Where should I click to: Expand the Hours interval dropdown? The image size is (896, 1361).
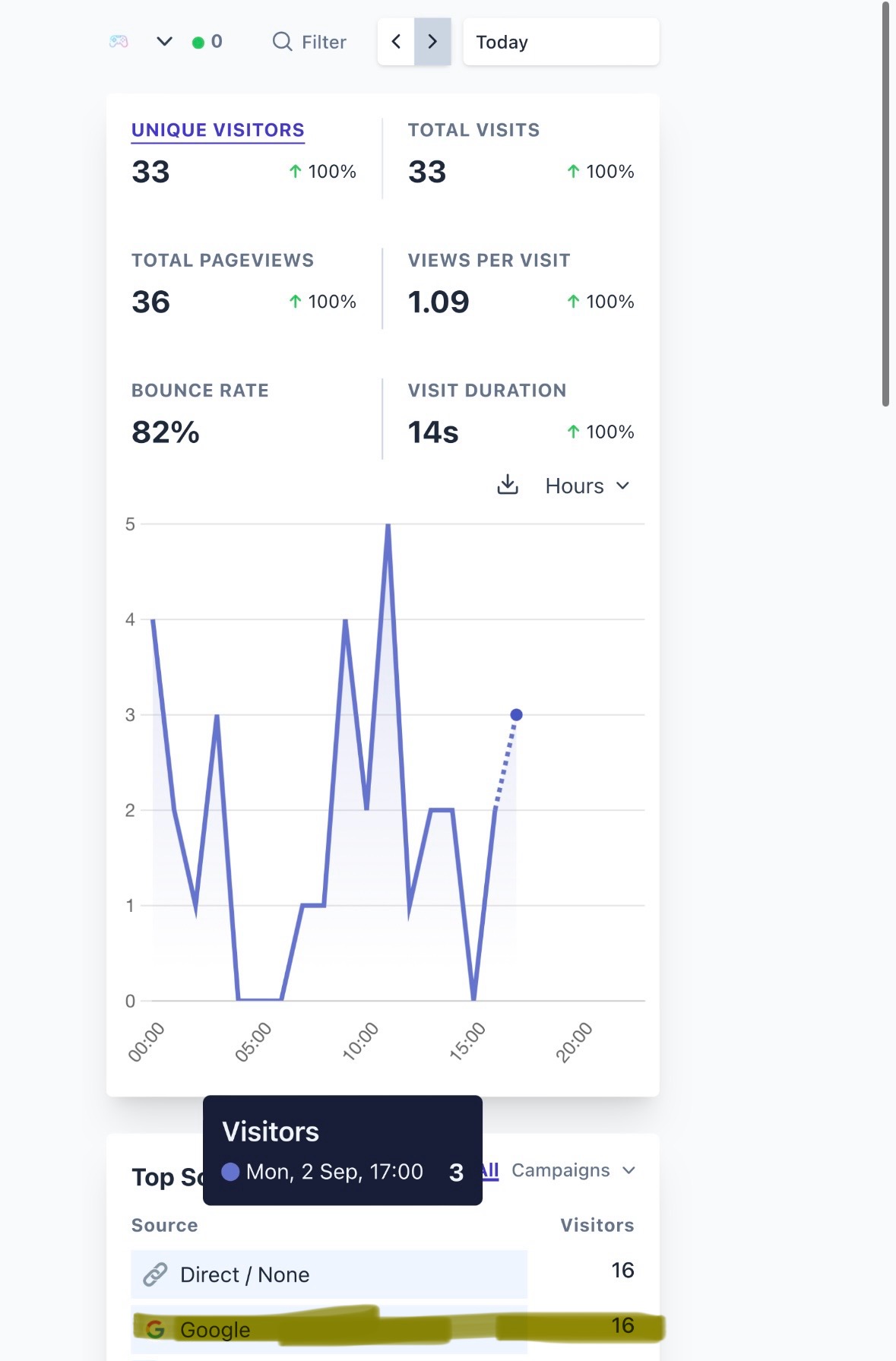[587, 486]
